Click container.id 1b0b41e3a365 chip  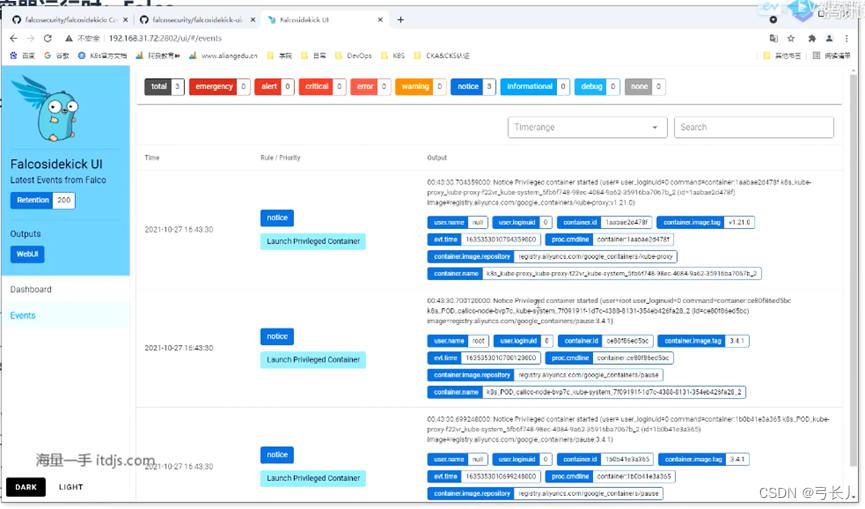(606, 459)
